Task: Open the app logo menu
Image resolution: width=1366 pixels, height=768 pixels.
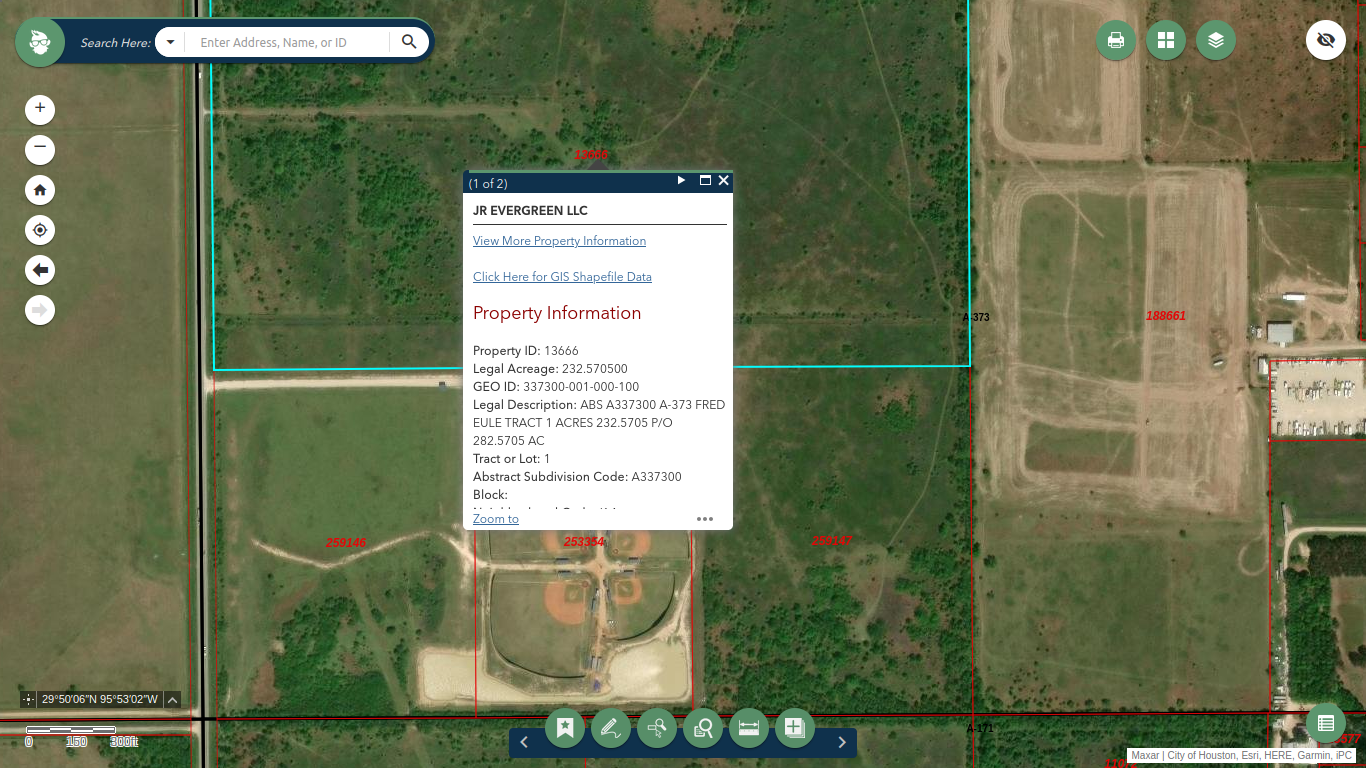Action: tap(40, 42)
